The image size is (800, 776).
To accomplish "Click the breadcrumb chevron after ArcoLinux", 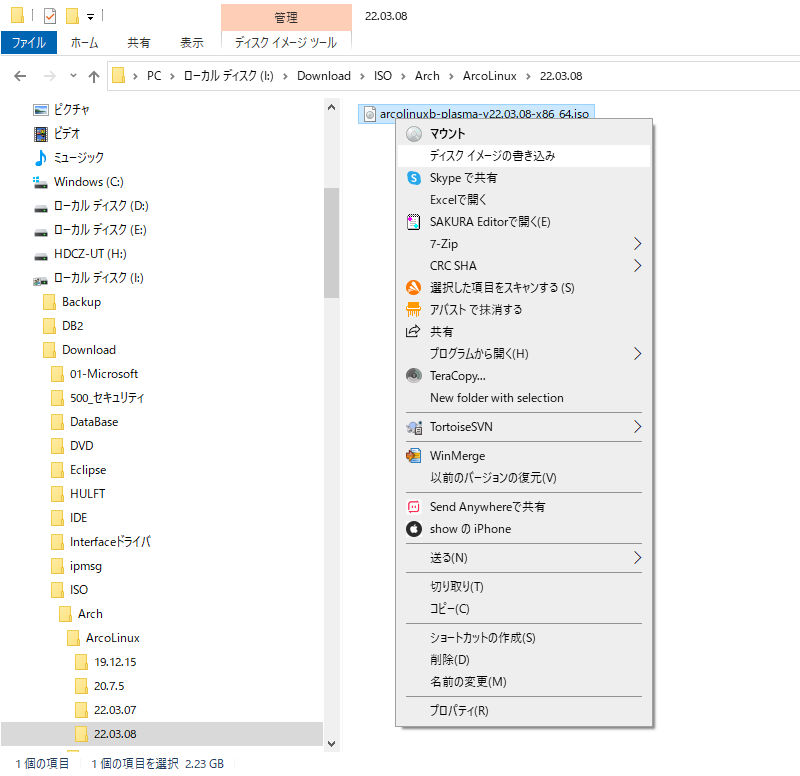I will click(x=528, y=77).
